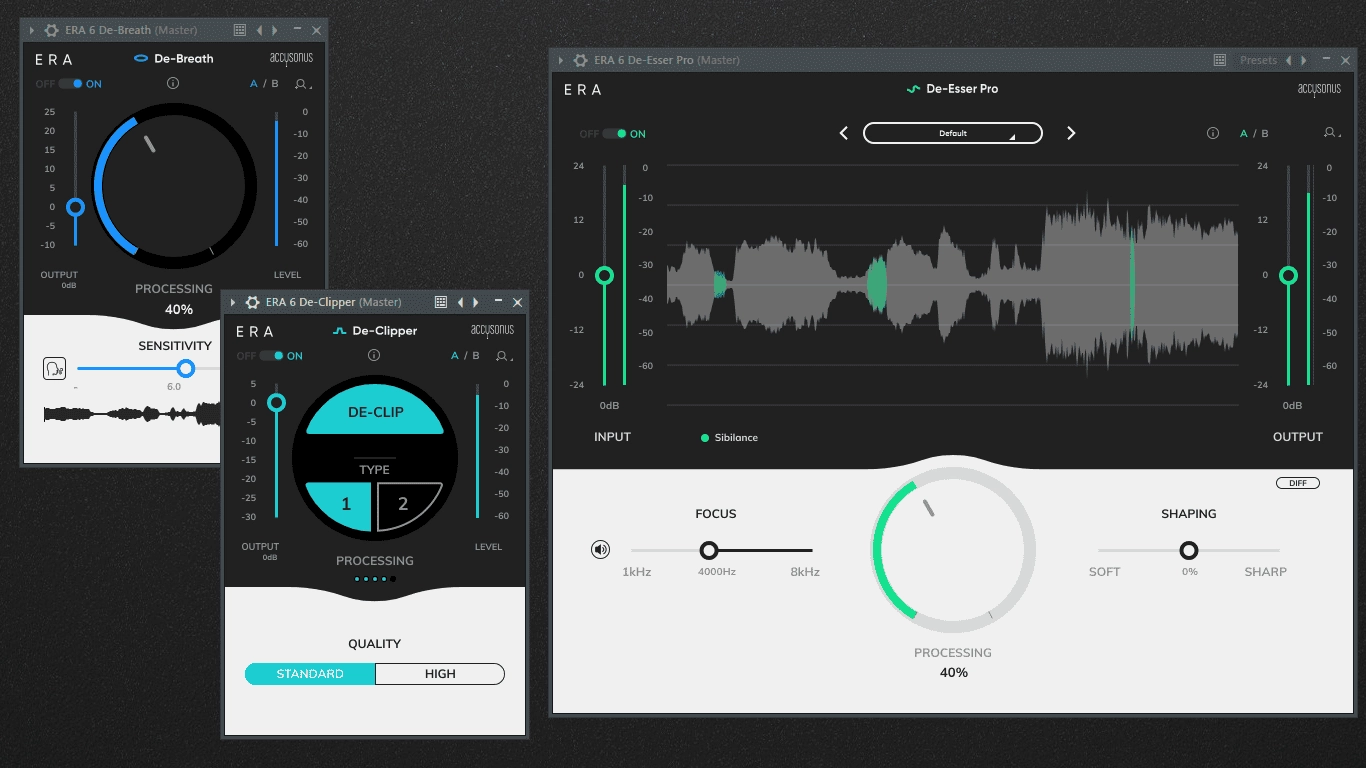
Task: Select next preset with right chevron near Default
Action: point(1071,133)
